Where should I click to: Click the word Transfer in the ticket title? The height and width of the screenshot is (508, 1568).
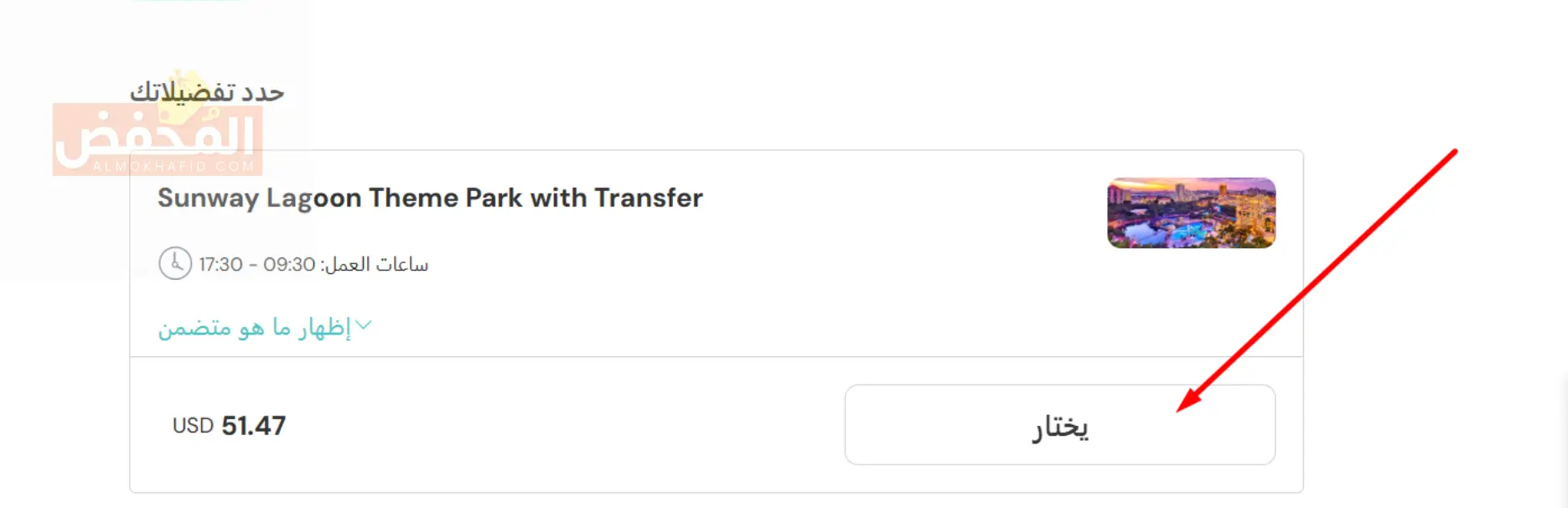[649, 198]
